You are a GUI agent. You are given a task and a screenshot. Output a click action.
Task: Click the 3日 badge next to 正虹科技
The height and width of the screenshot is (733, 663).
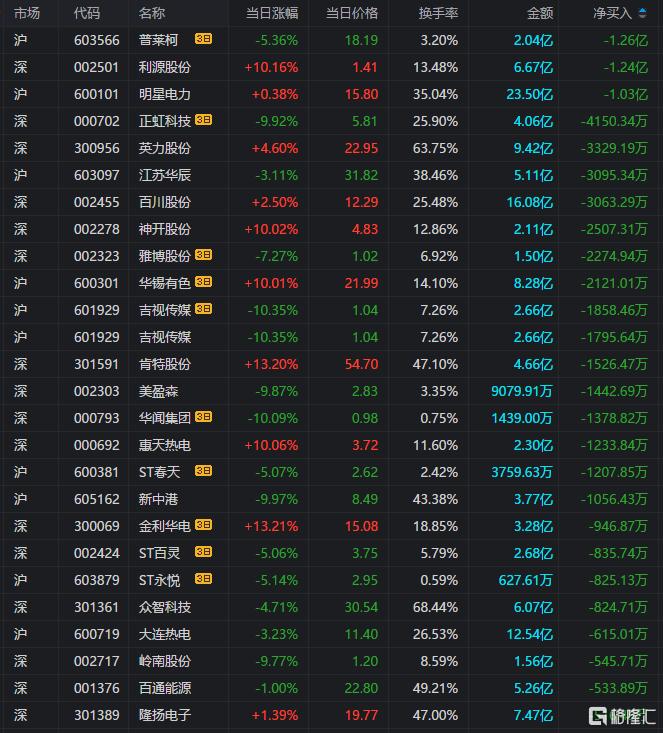[x=203, y=120]
